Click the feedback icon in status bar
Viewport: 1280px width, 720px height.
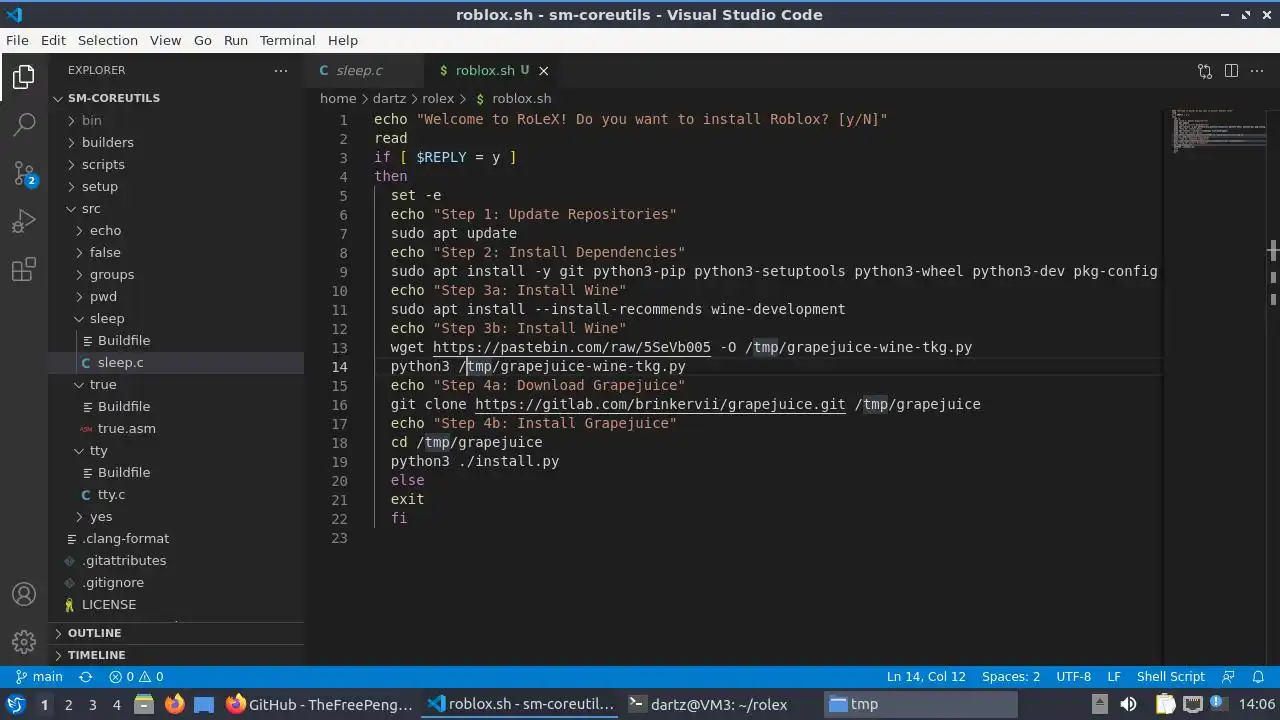click(x=1229, y=677)
